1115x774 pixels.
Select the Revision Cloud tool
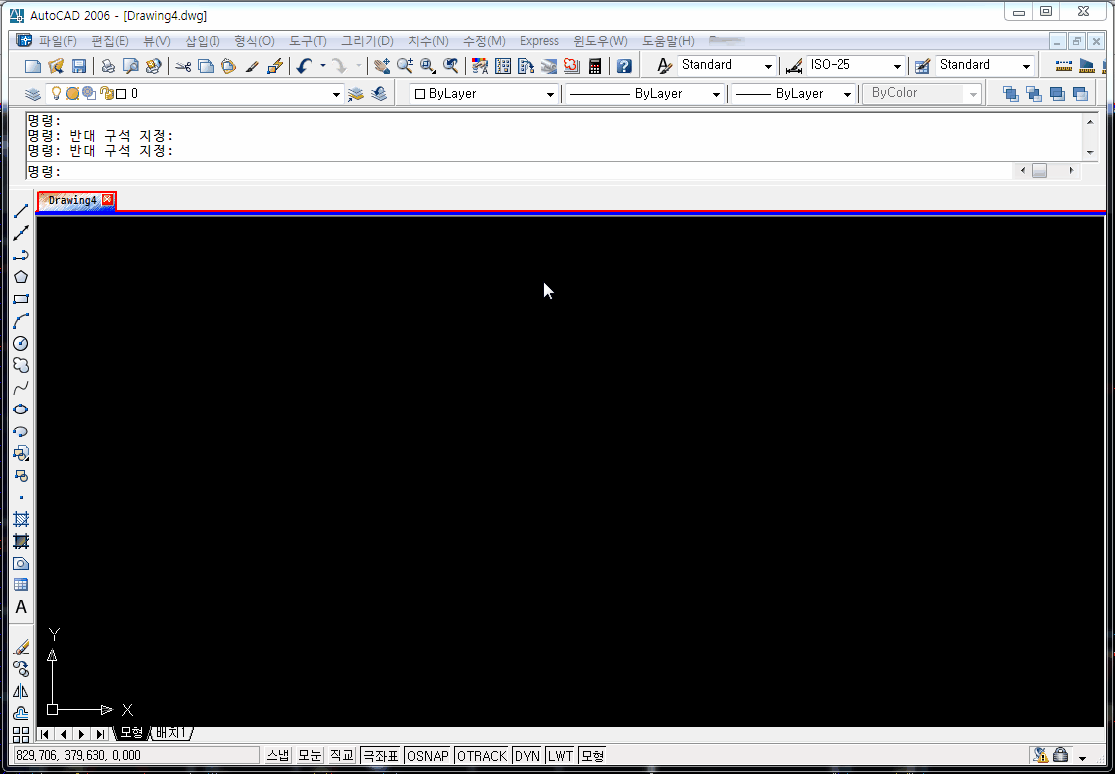(21, 366)
